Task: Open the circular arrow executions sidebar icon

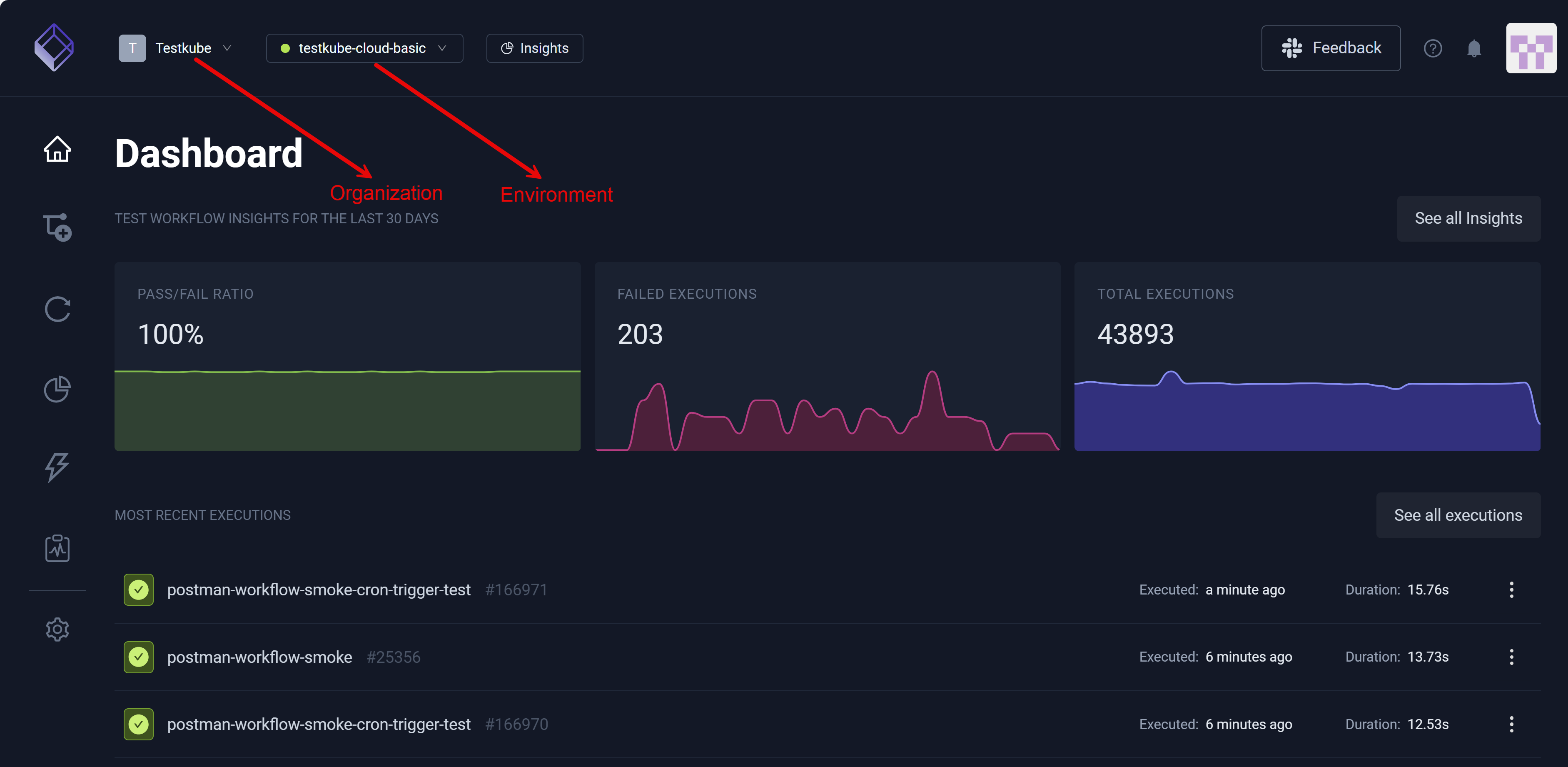Action: (57, 309)
